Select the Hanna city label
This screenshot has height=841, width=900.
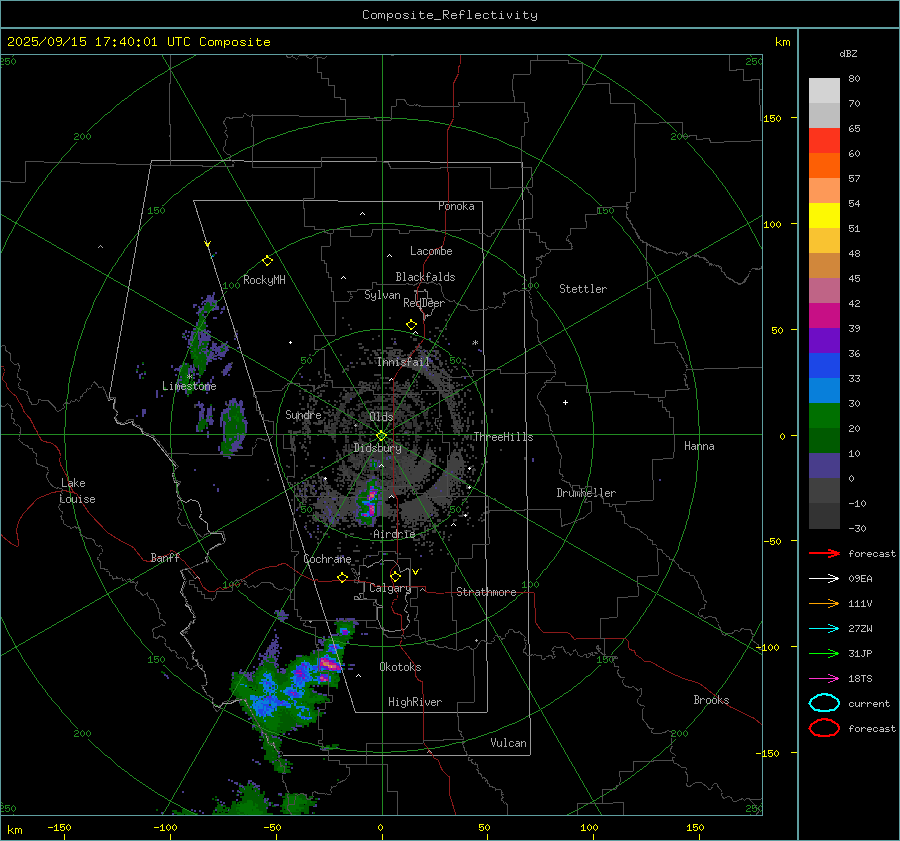pos(699,446)
